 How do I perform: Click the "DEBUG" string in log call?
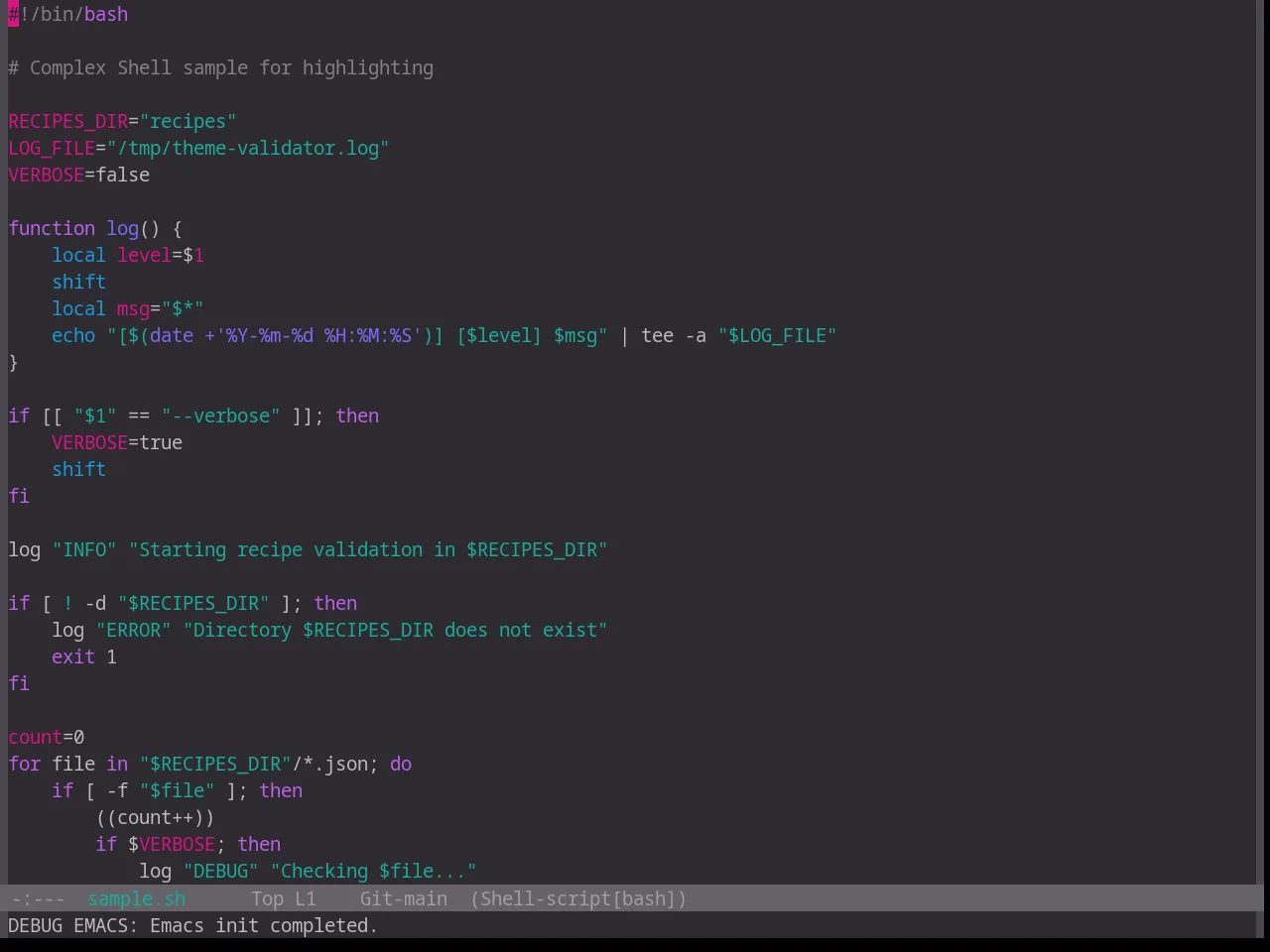(220, 872)
